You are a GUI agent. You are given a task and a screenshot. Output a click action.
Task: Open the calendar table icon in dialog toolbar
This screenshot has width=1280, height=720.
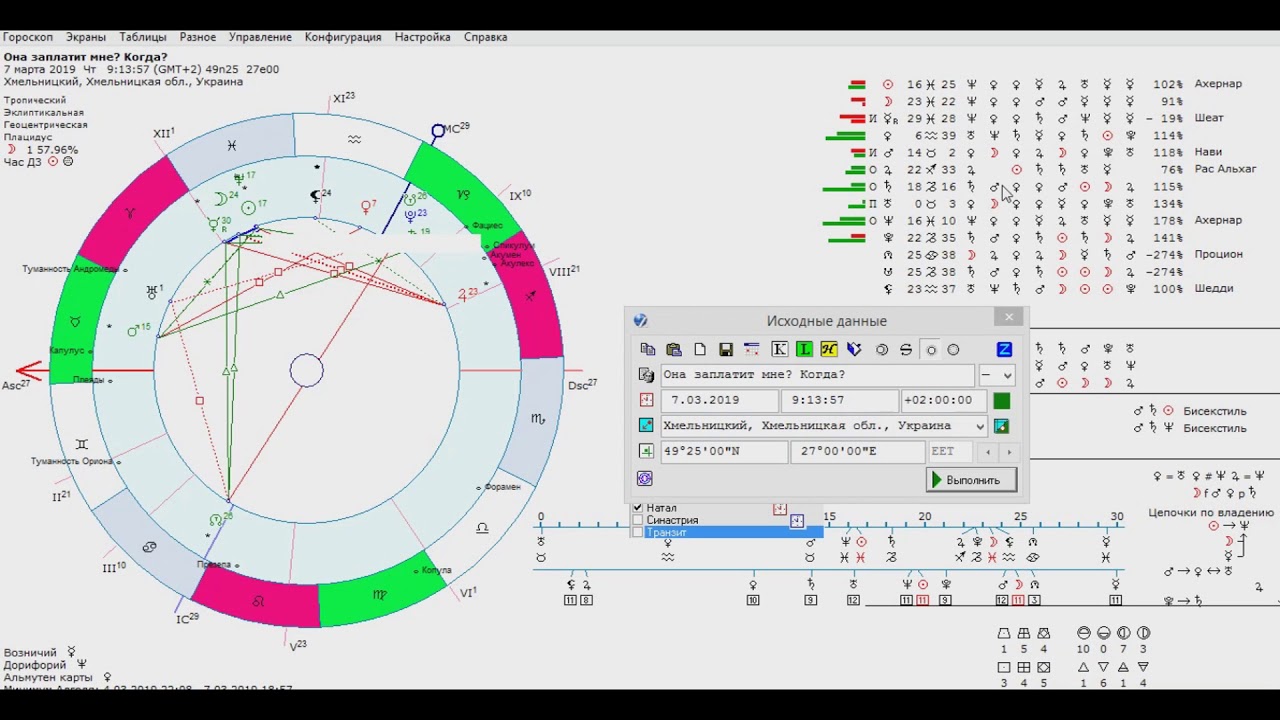point(752,349)
